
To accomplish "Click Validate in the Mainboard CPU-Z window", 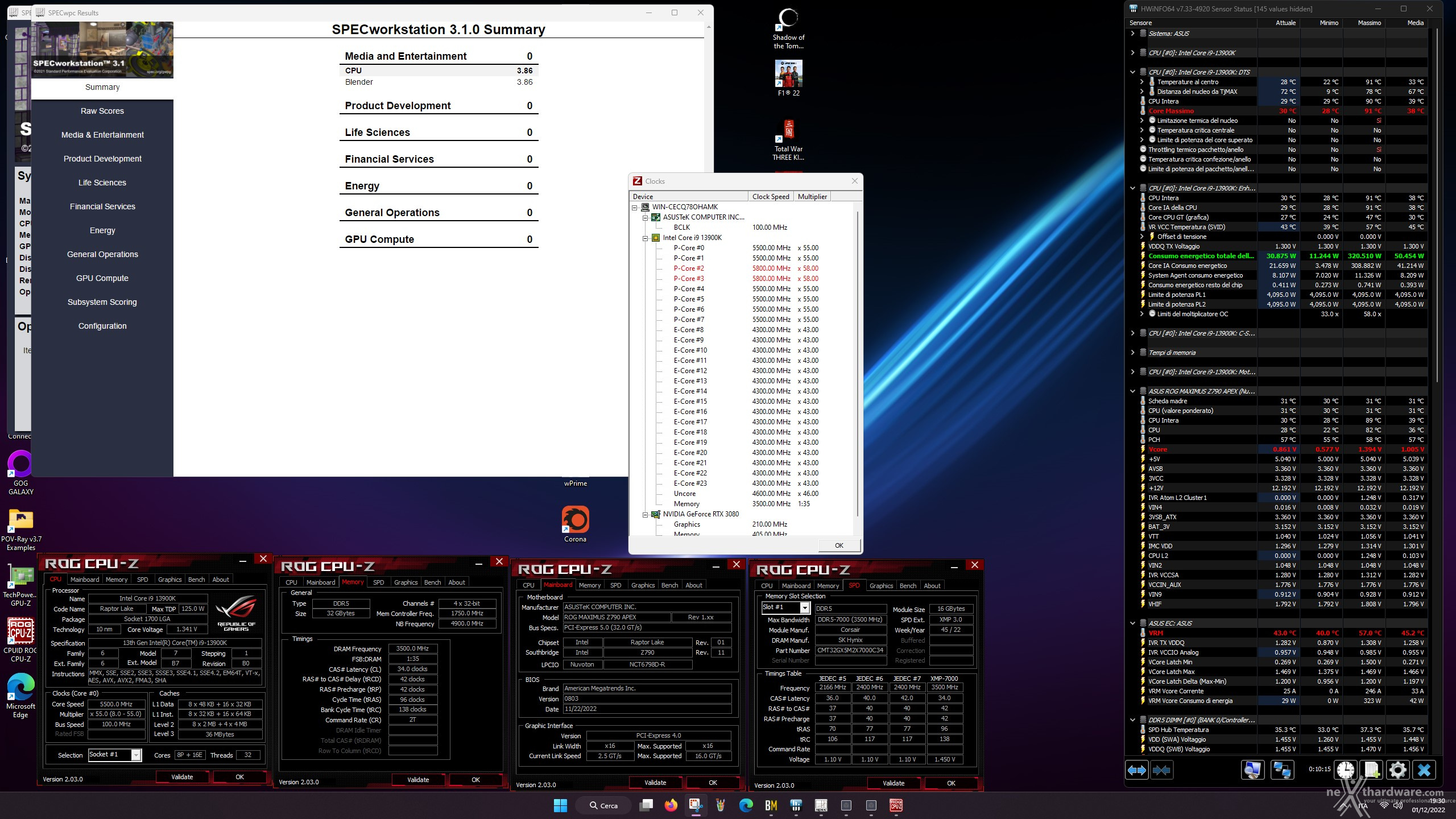I will pos(655,783).
